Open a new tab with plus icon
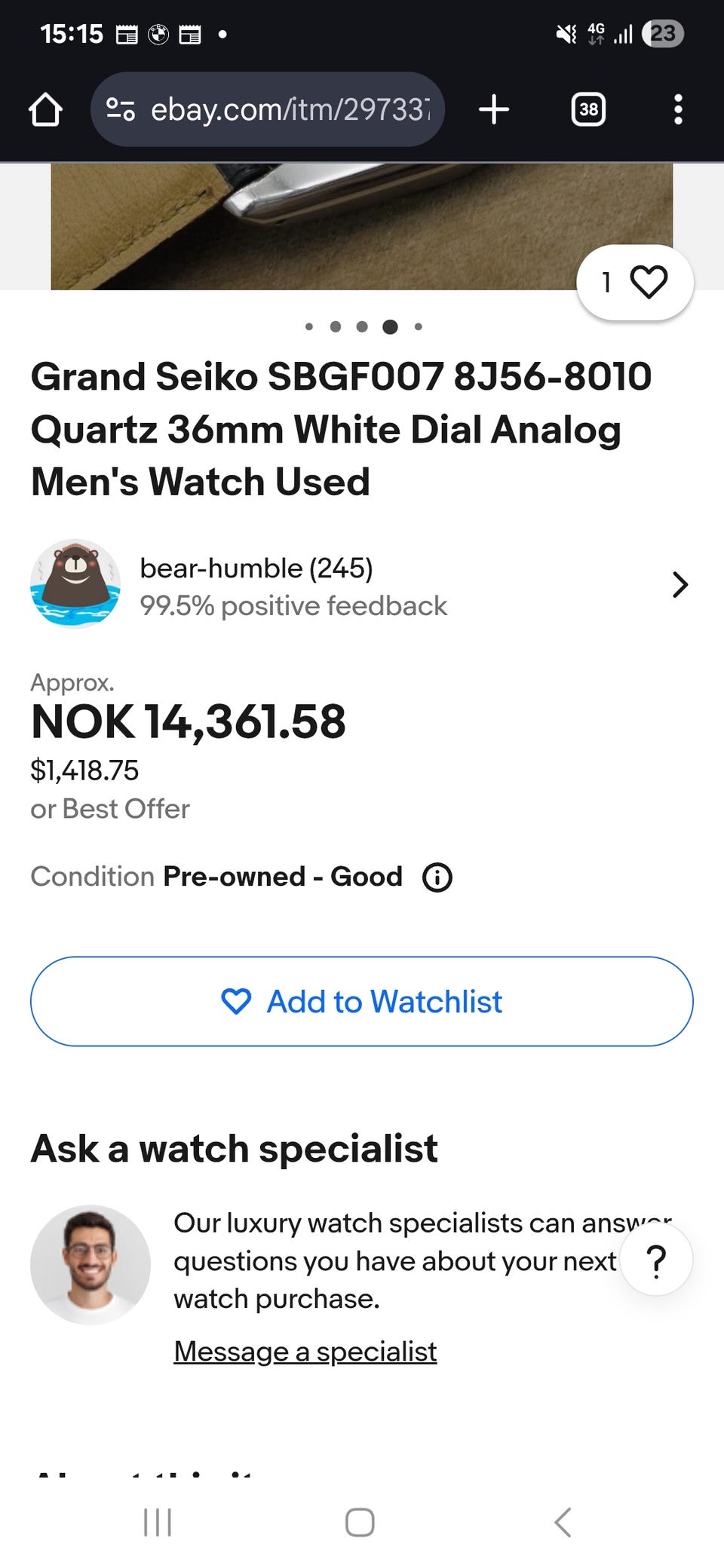The width and height of the screenshot is (724, 1568). click(494, 109)
